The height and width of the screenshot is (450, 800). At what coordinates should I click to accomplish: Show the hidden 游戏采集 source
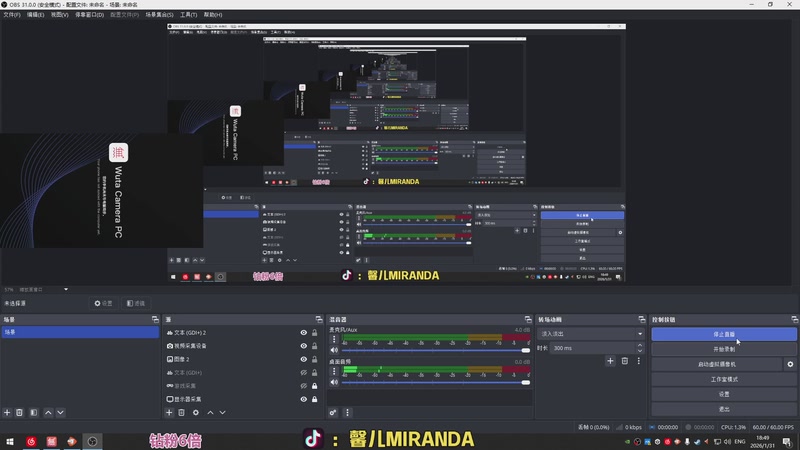click(304, 386)
